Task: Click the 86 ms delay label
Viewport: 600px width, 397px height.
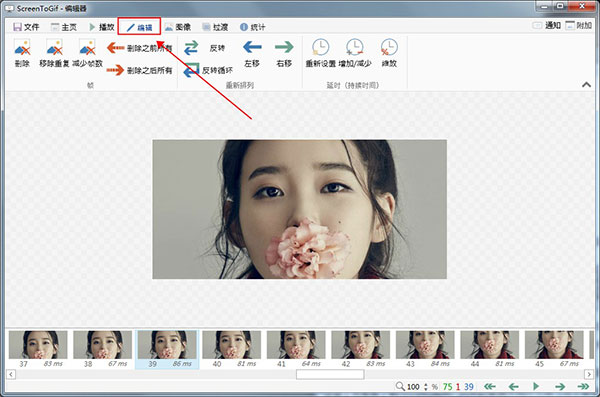Action: (182, 364)
